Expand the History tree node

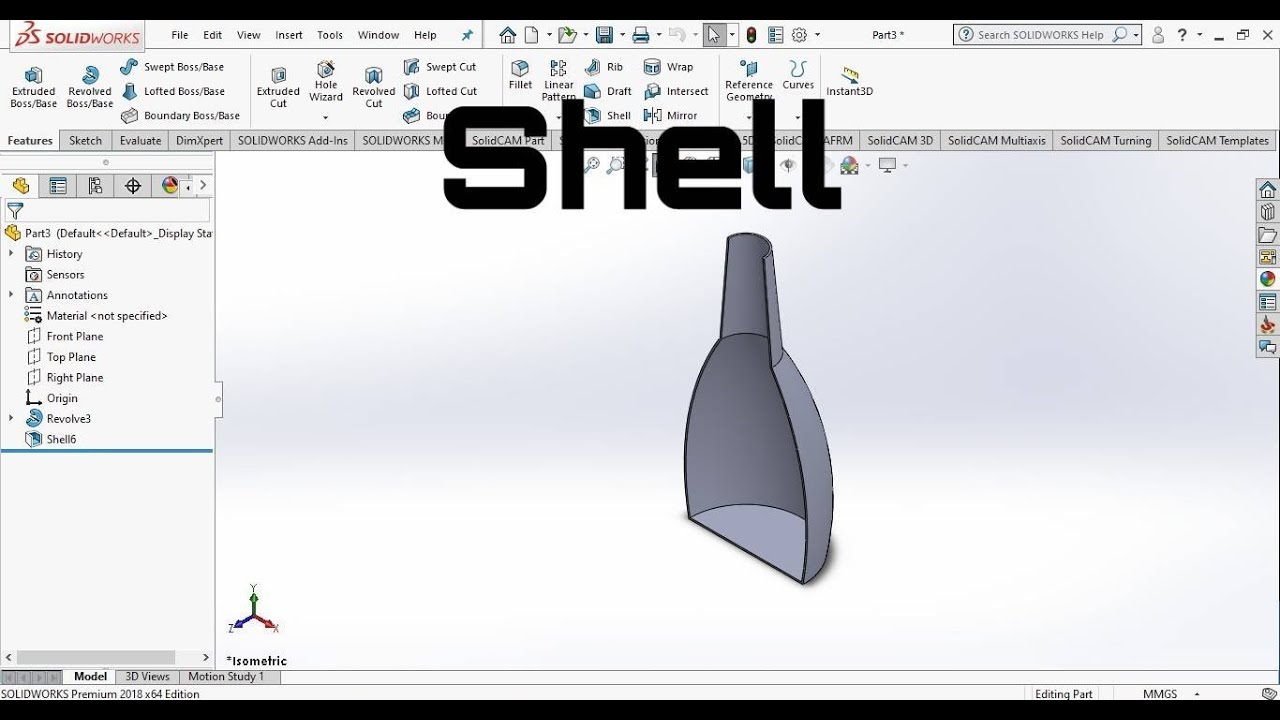[x=11, y=254]
